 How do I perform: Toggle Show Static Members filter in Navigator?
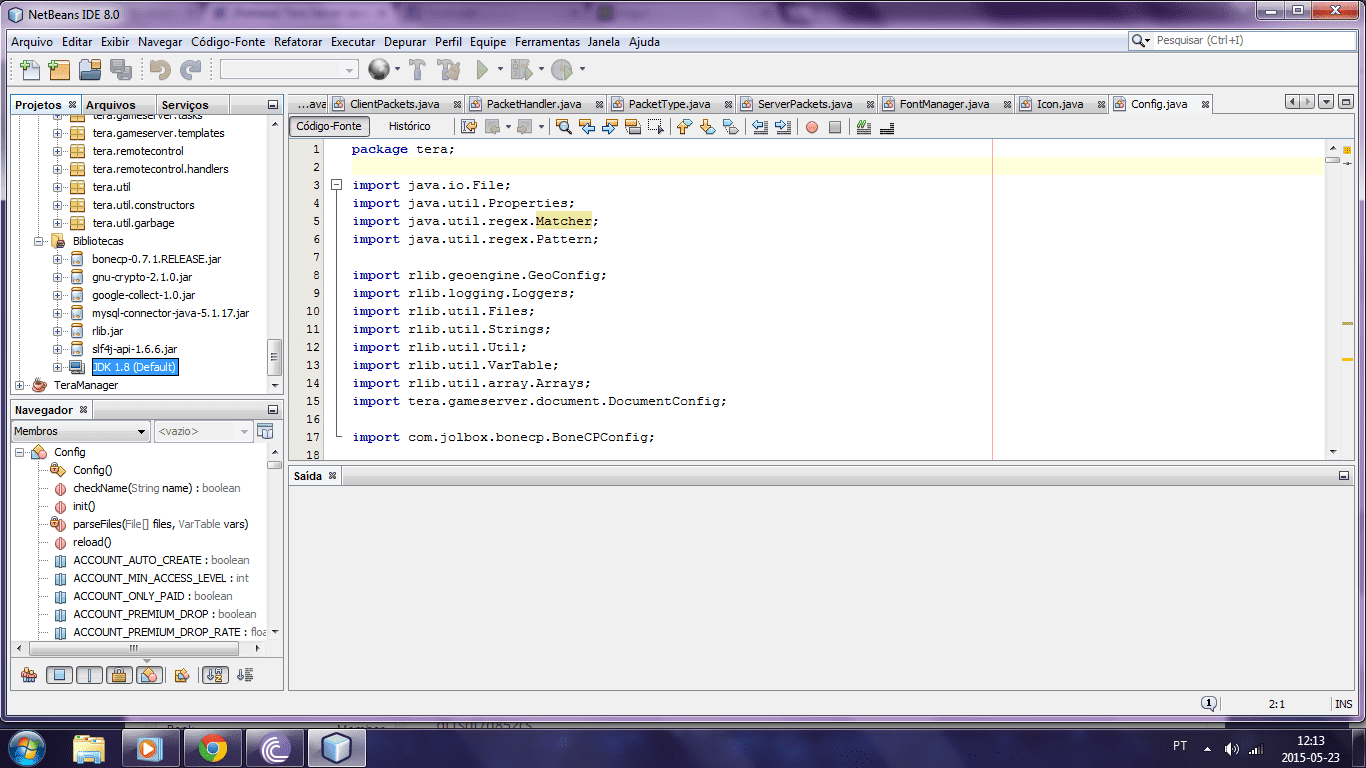point(90,675)
